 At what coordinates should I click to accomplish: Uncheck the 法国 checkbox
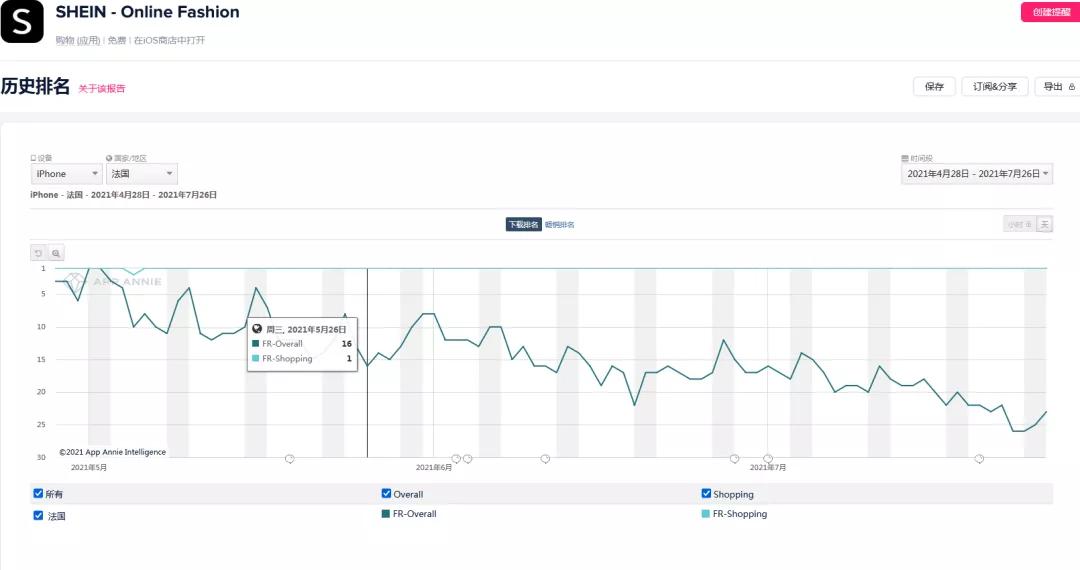[x=38, y=516]
